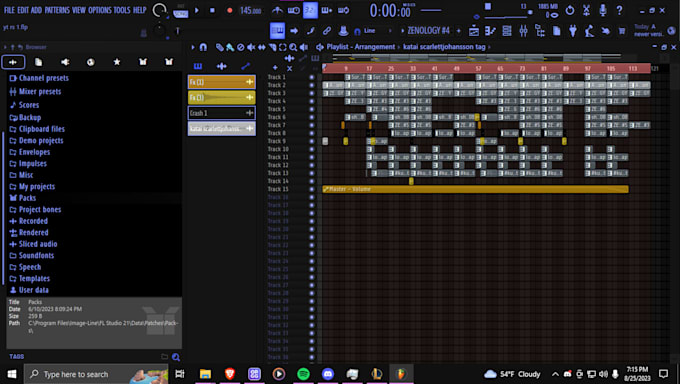Select the katai scarlettjohansson clip in picker
This screenshot has width=680, height=384.
click(222, 129)
